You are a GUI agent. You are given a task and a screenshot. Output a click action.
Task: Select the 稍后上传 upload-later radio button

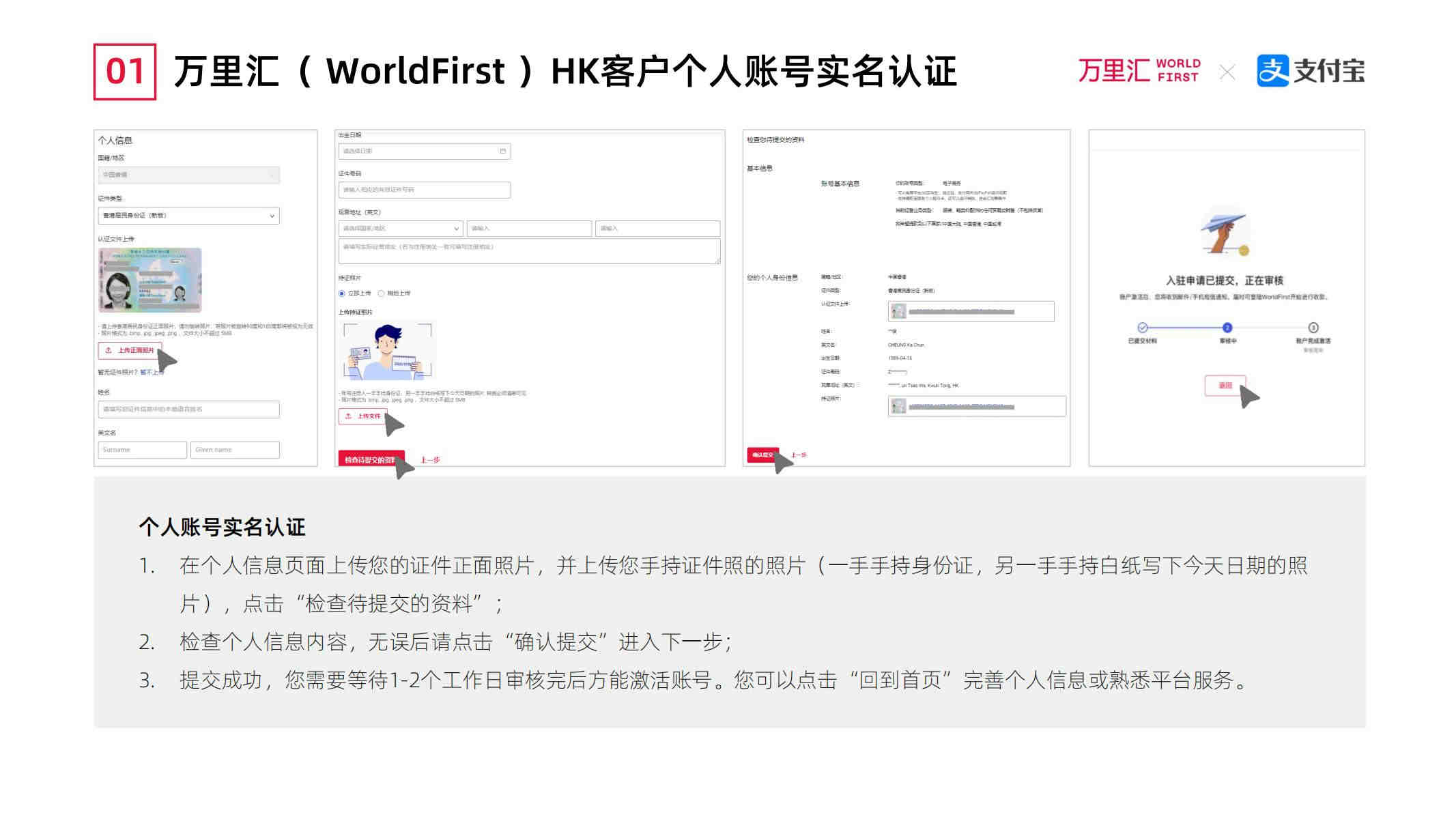click(381, 293)
